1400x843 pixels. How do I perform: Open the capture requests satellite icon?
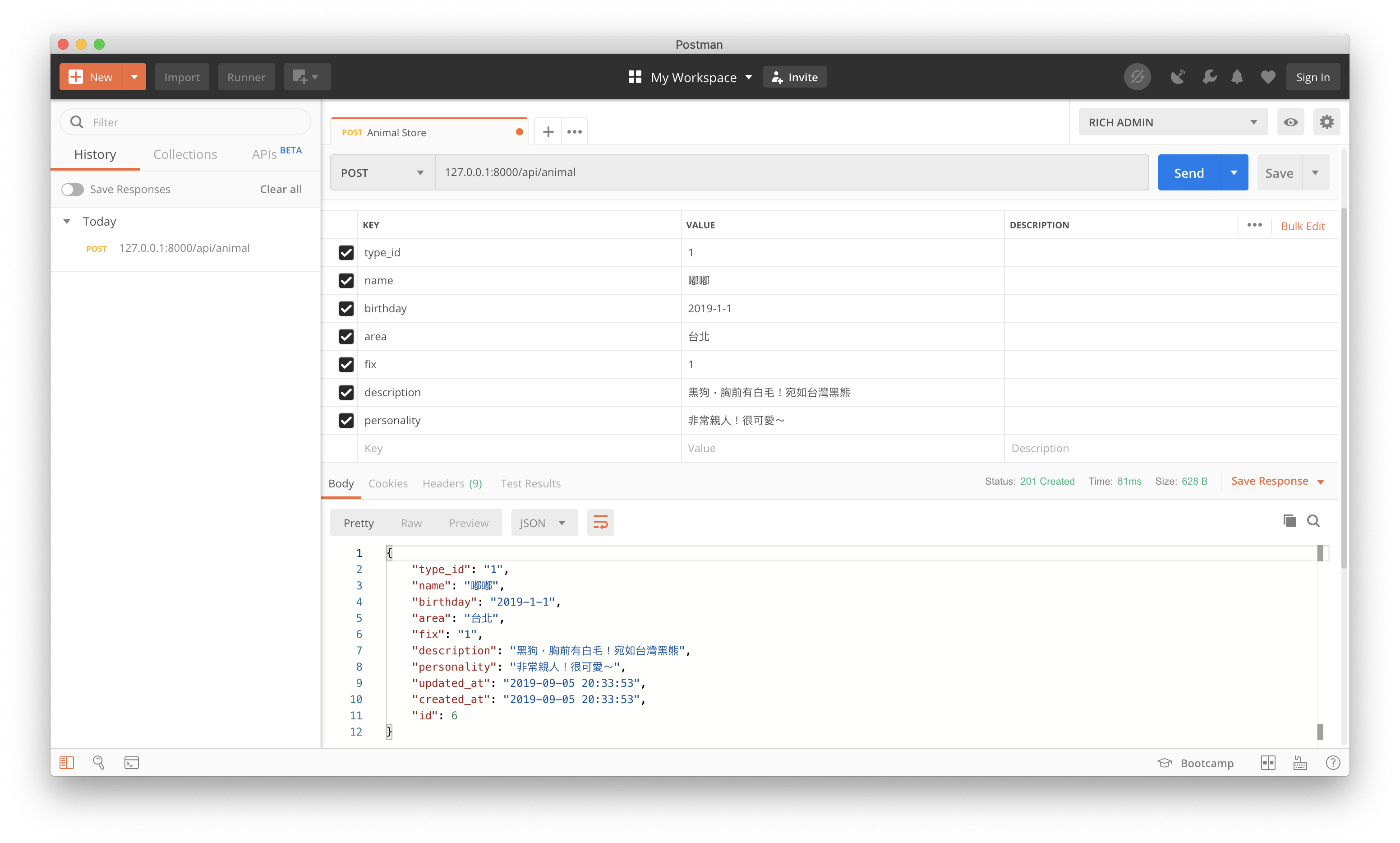pyautogui.click(x=1178, y=77)
